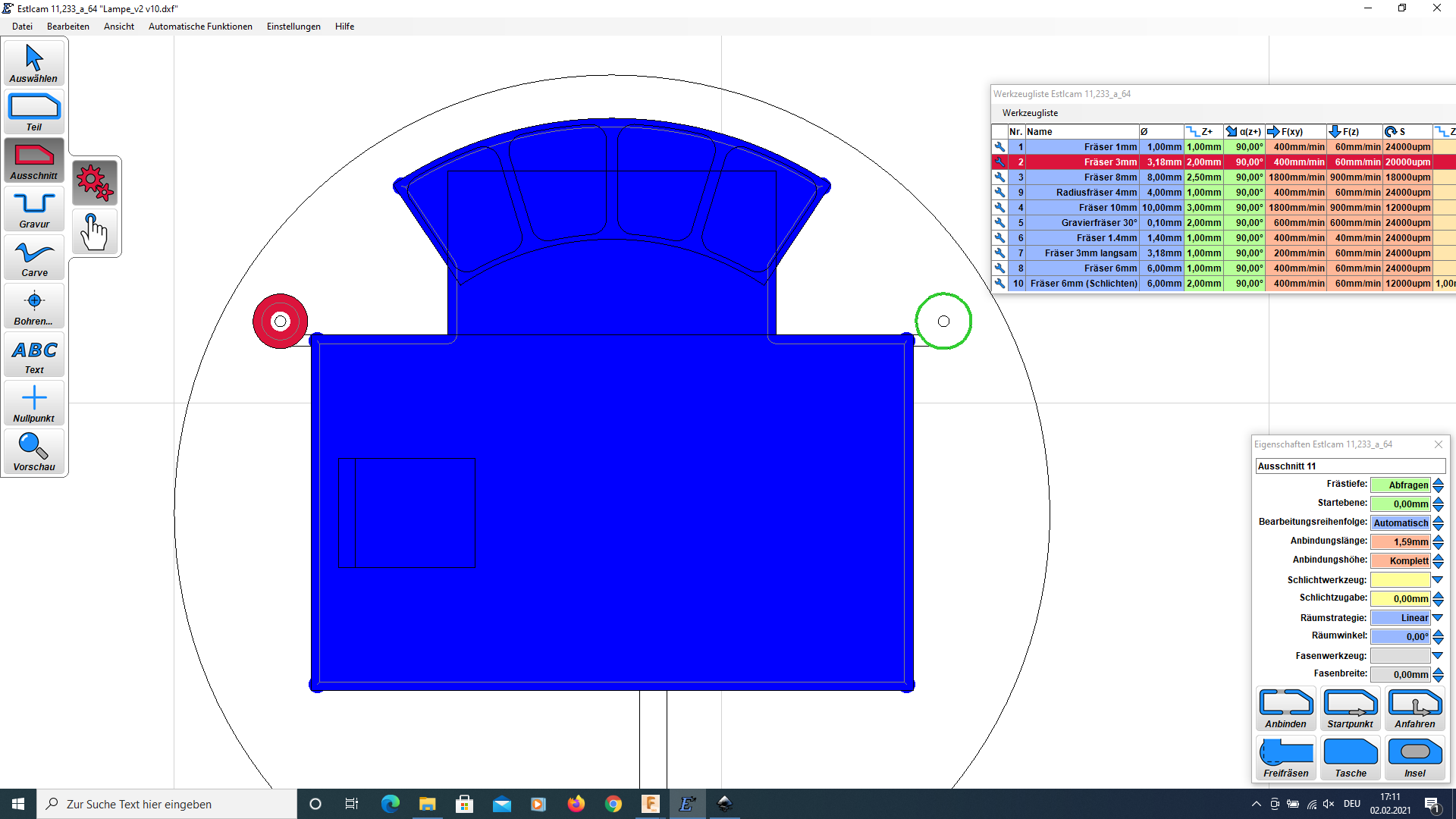Screen dimensions: 1456x819
Task: Choose the ABC Text tool
Action: pyautogui.click(x=34, y=355)
